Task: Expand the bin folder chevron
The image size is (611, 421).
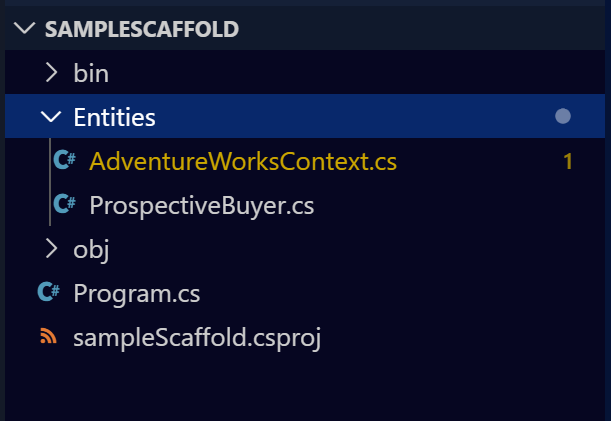Action: [51, 73]
